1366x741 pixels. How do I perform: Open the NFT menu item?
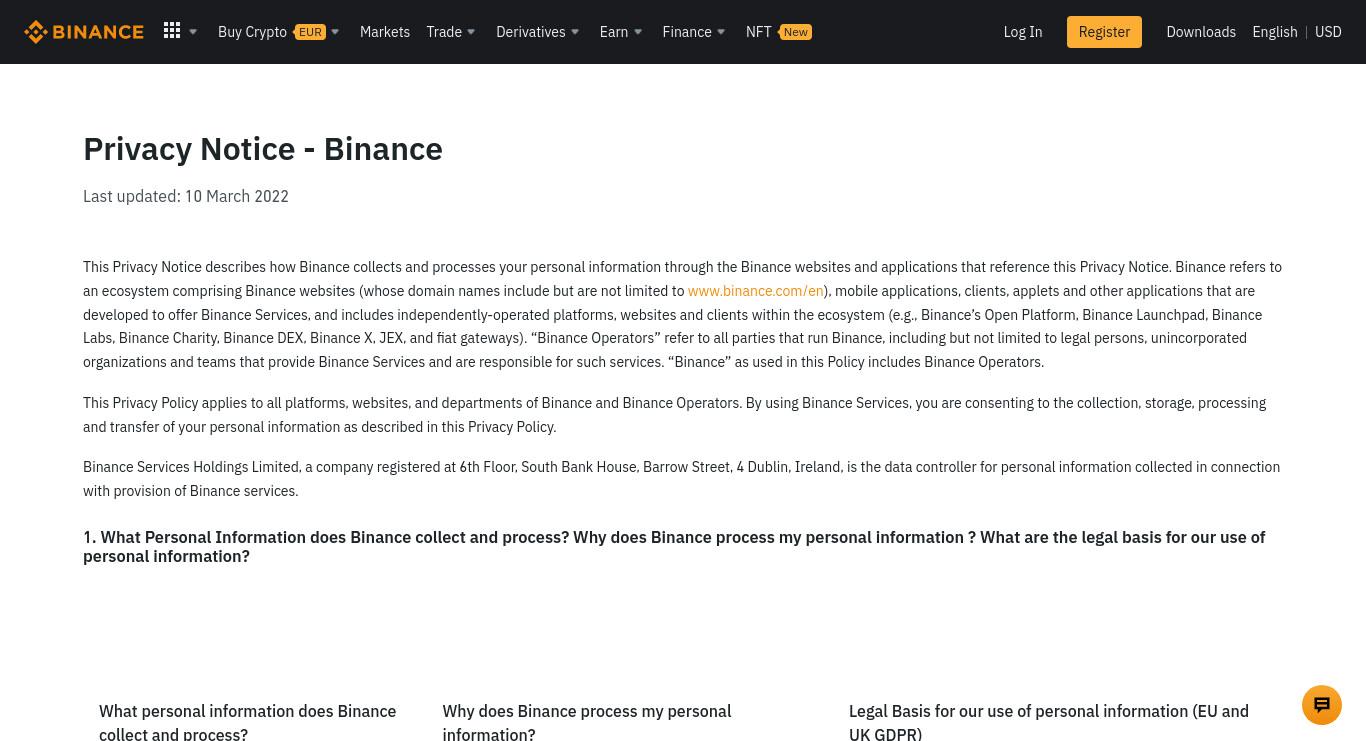tap(758, 32)
